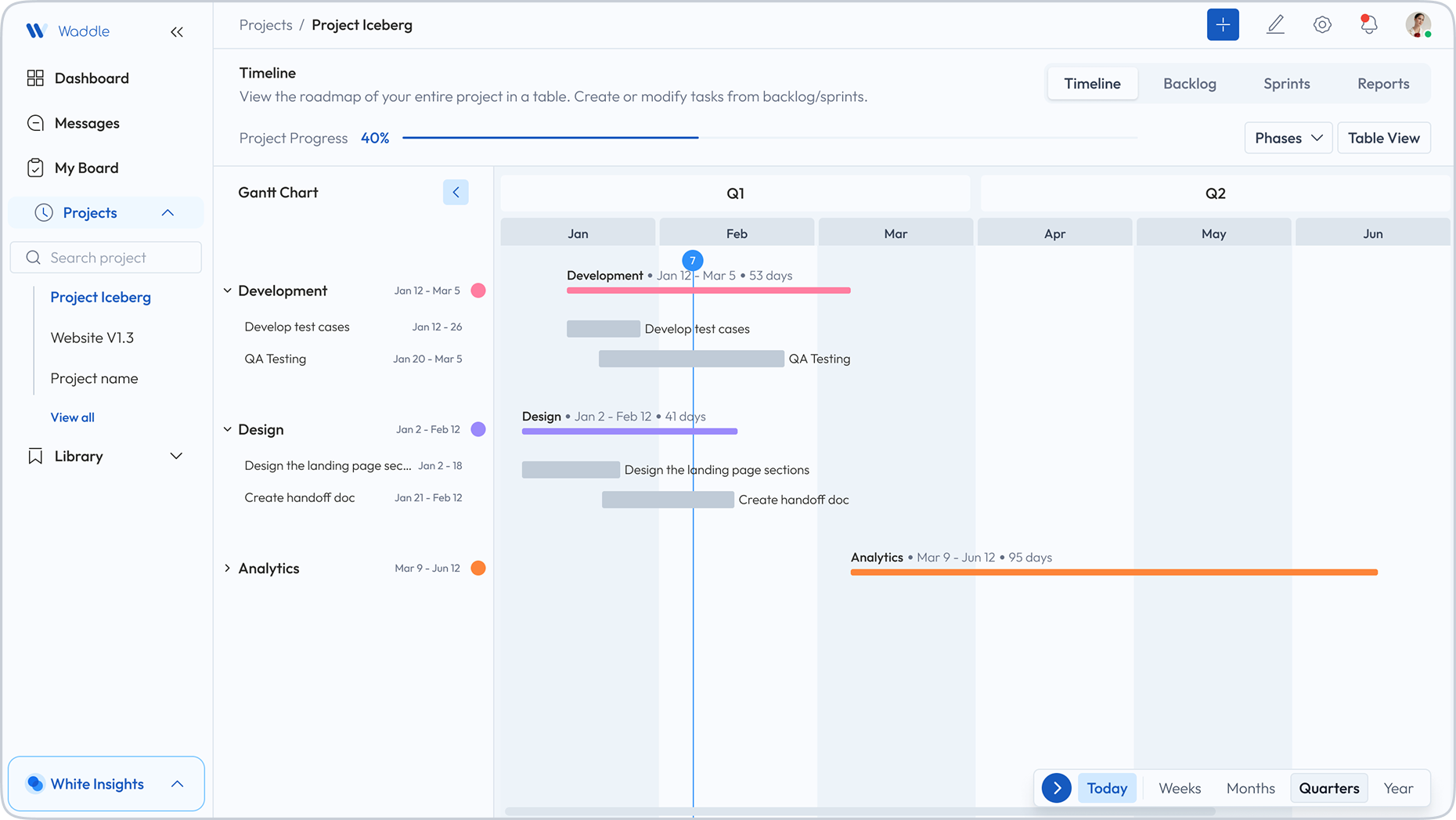Open the Phases dropdown
Screen dimensions: 1456x820
coord(1288,138)
